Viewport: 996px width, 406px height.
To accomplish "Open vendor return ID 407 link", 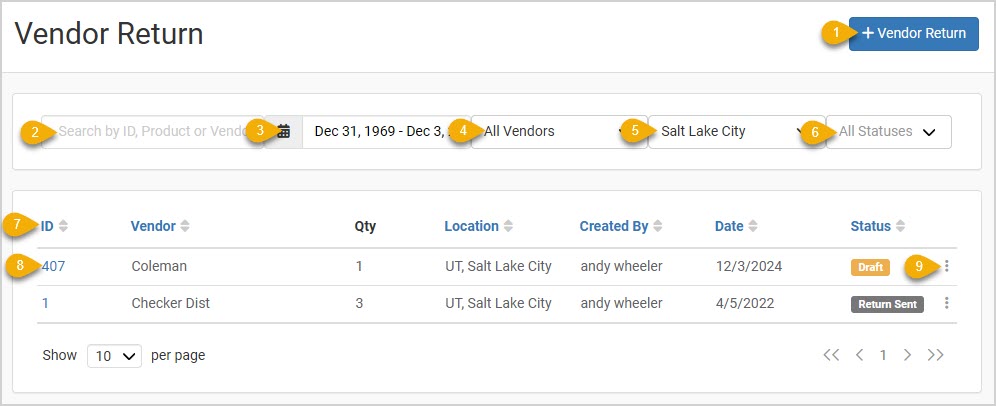I will pos(53,266).
